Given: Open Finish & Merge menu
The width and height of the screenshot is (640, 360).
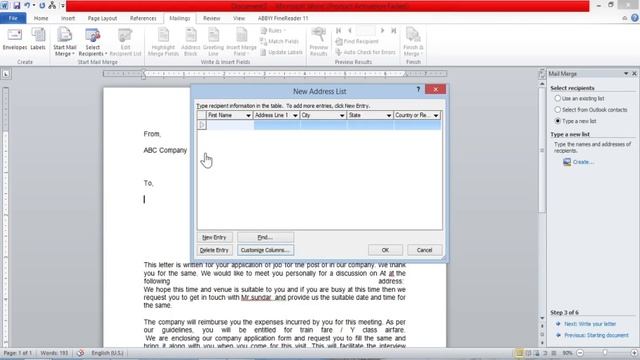Looking at the screenshot, I should pyautogui.click(x=413, y=42).
